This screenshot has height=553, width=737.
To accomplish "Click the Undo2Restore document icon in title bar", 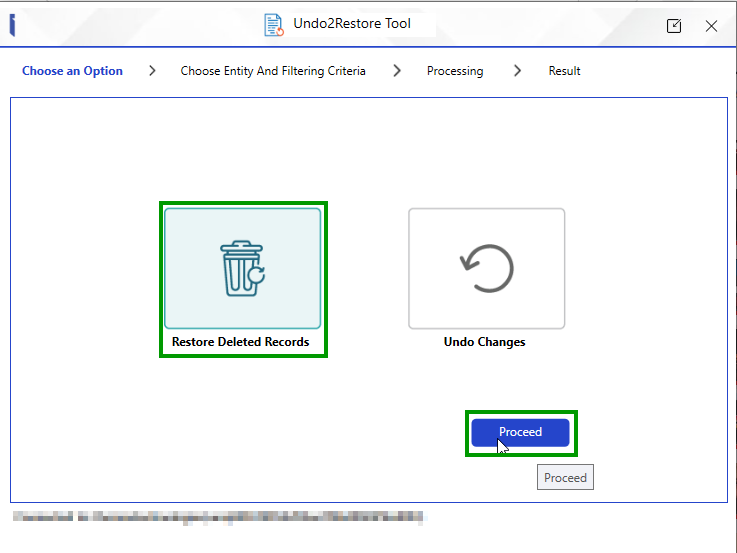I will [273, 25].
